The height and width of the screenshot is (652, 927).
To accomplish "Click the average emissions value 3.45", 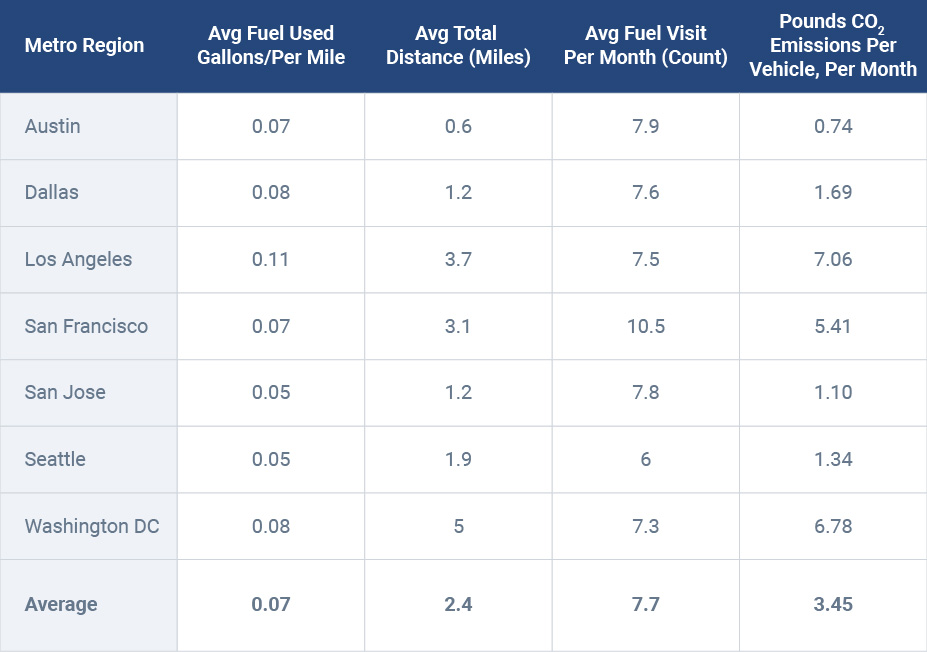I will (x=833, y=604).
